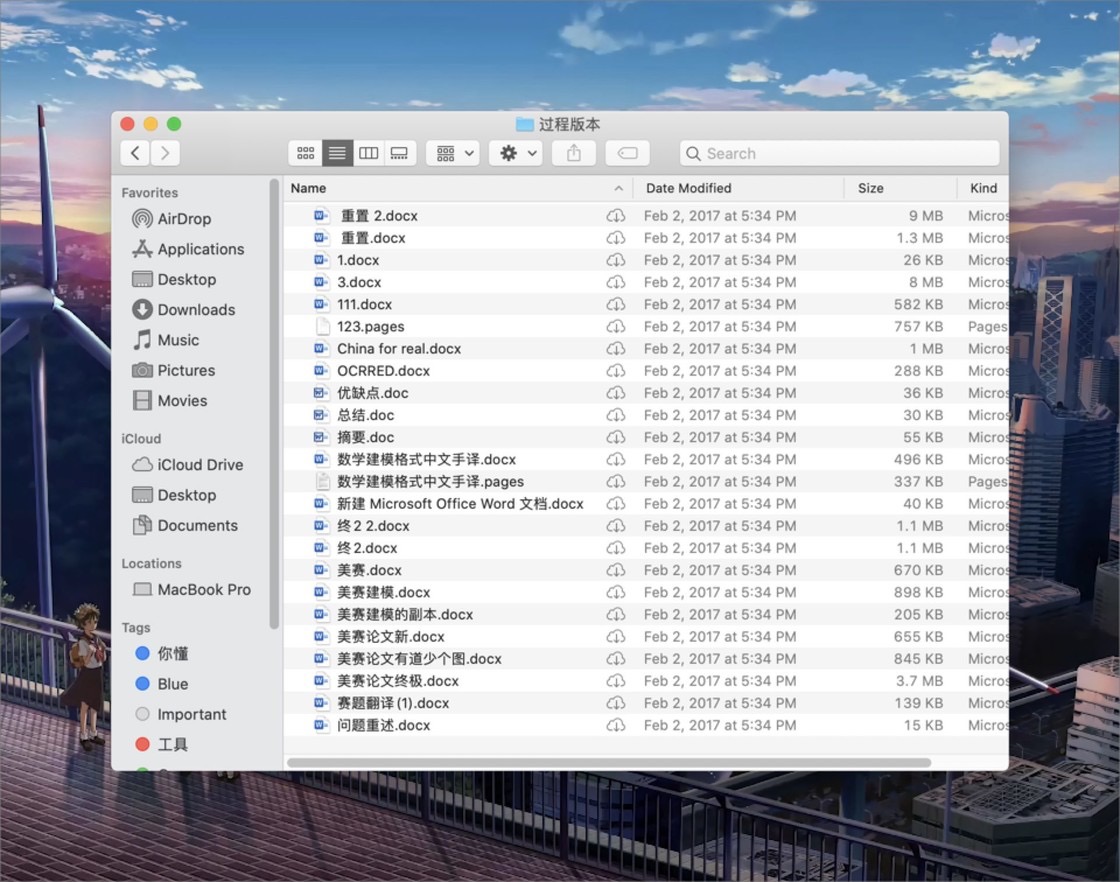Select Desktop under Favorites
Image resolution: width=1120 pixels, height=882 pixels.
(x=174, y=279)
